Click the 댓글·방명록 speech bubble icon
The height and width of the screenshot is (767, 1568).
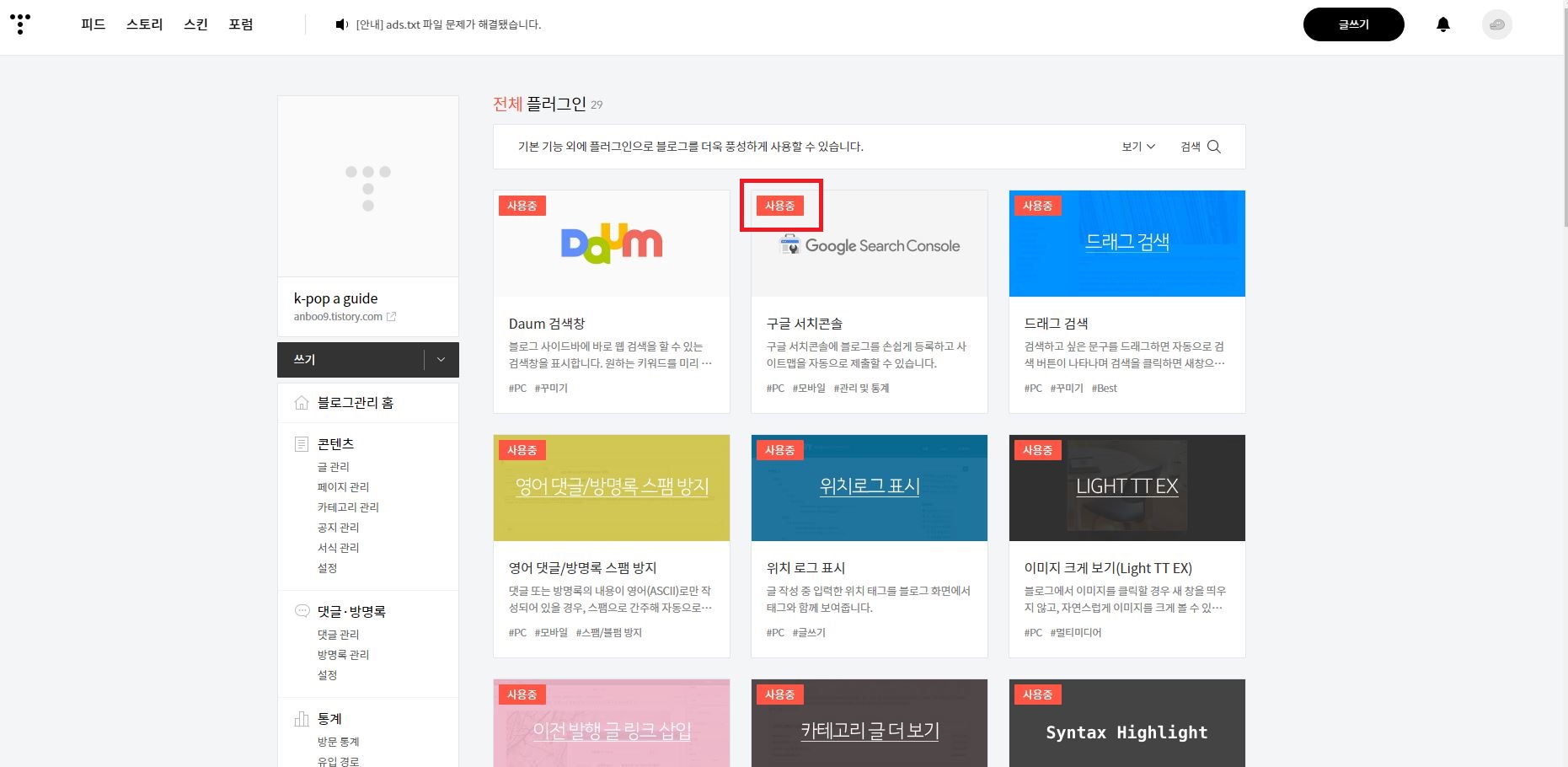pyautogui.click(x=302, y=611)
